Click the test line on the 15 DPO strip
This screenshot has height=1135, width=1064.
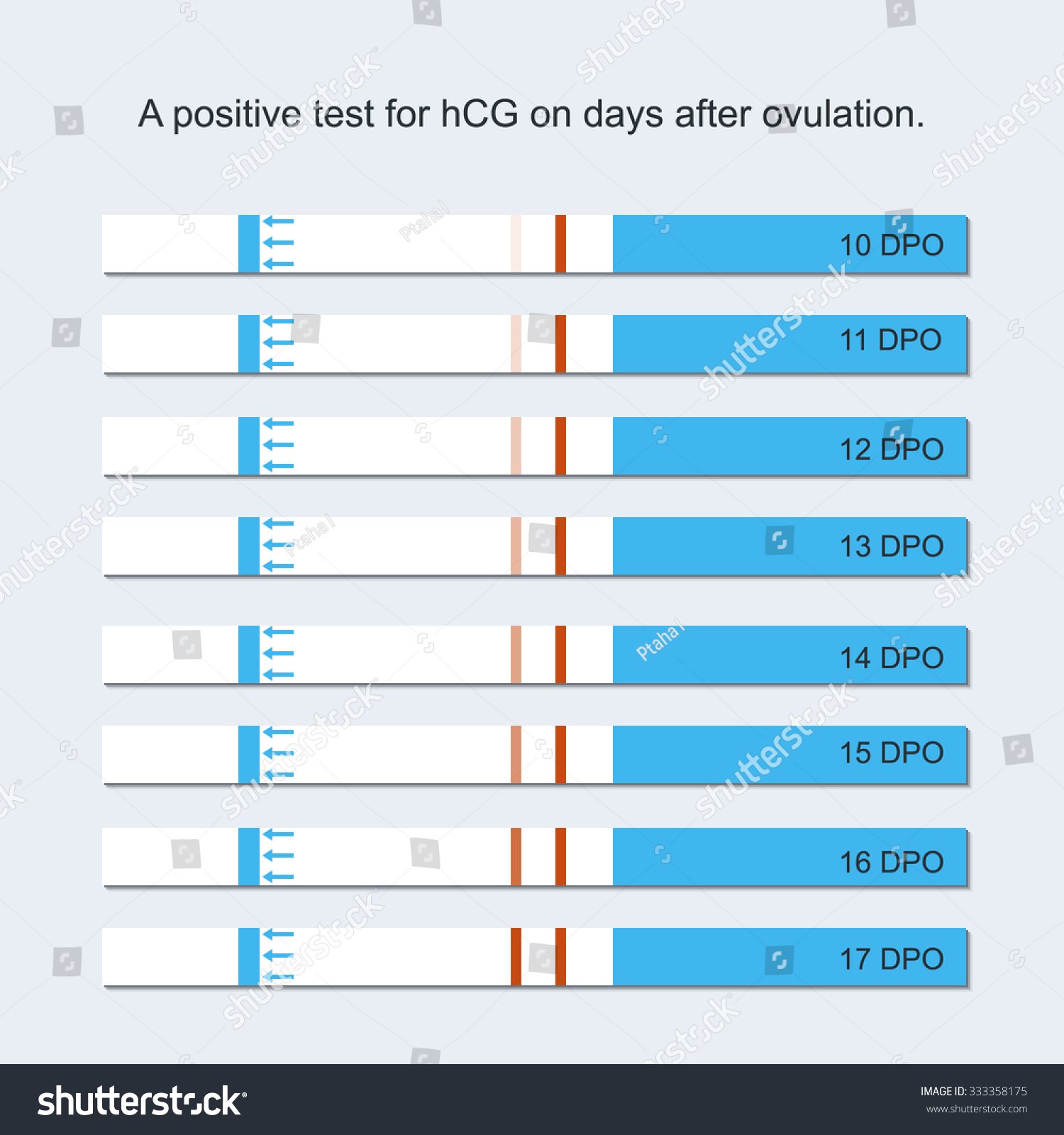(516, 754)
